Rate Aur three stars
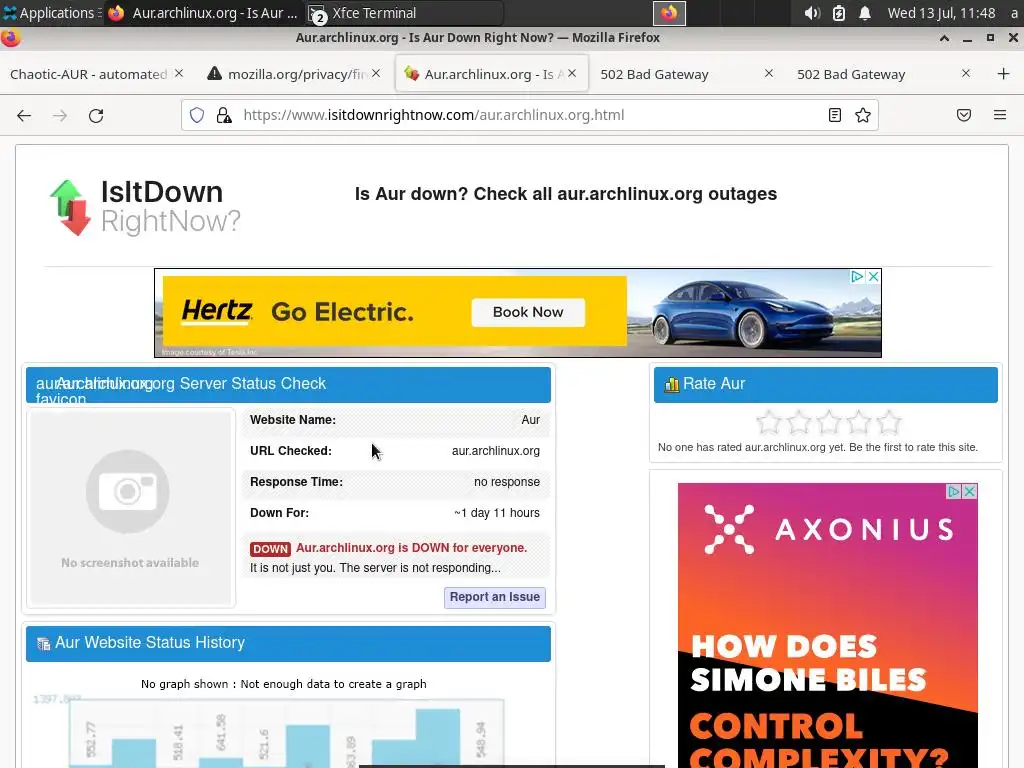Screen dimensions: 1024x768 tap(829, 423)
